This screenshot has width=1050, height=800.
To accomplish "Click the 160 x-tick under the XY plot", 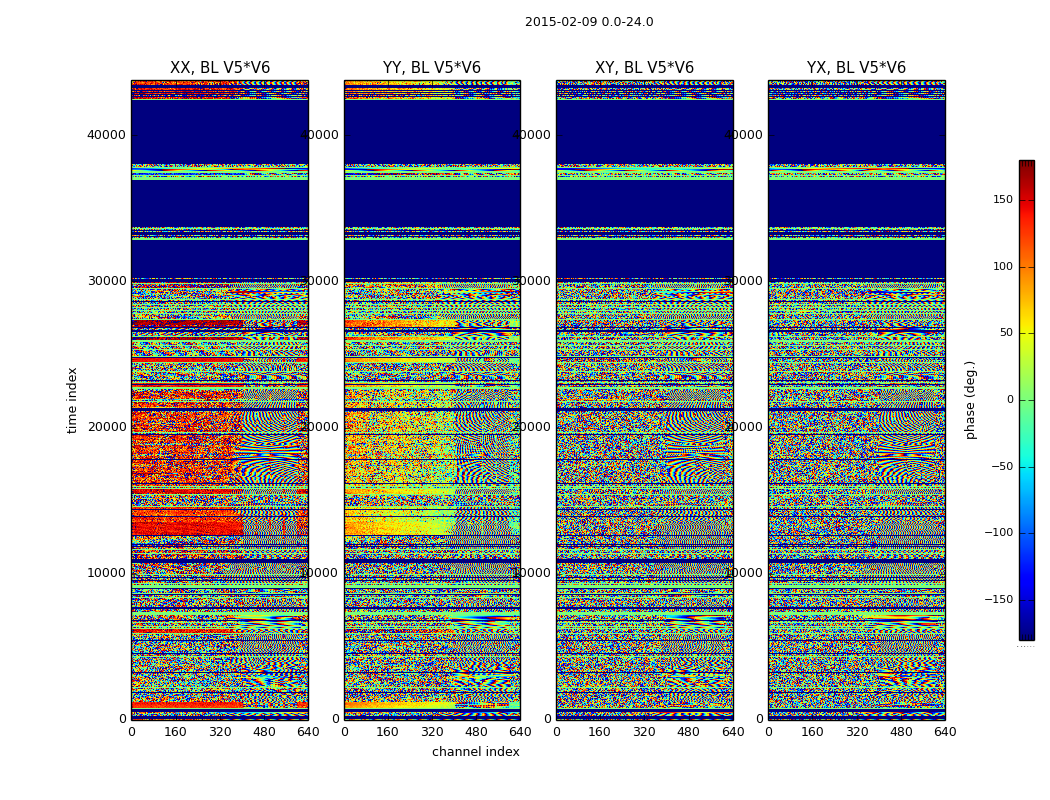I will pos(600,732).
